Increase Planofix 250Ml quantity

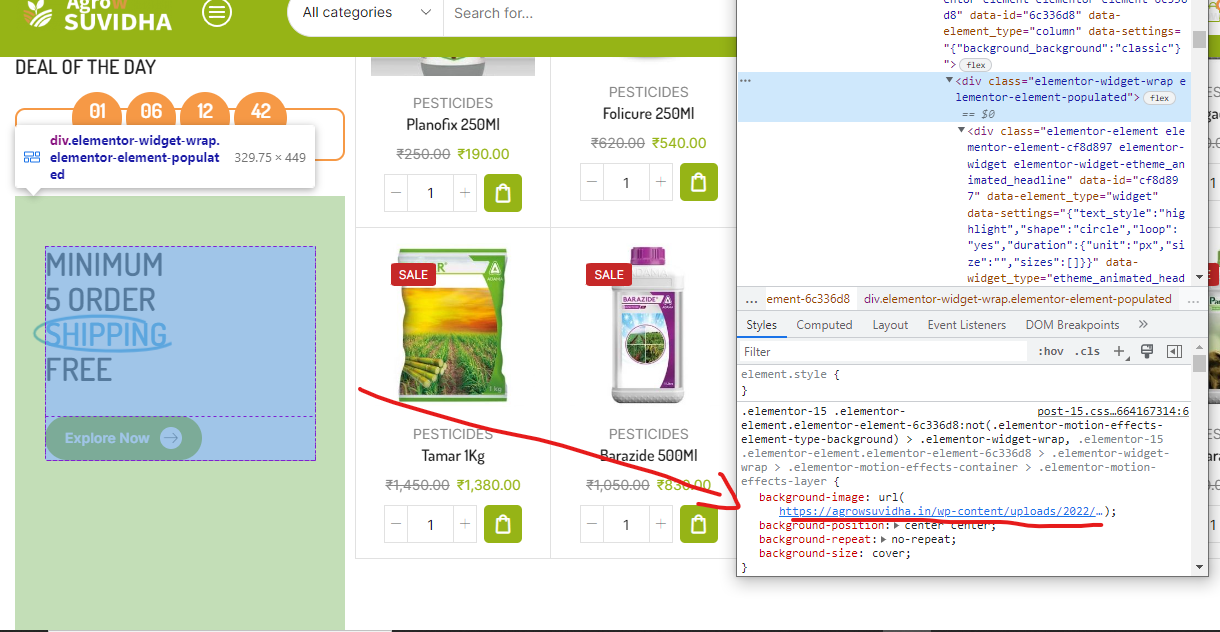tap(465, 193)
